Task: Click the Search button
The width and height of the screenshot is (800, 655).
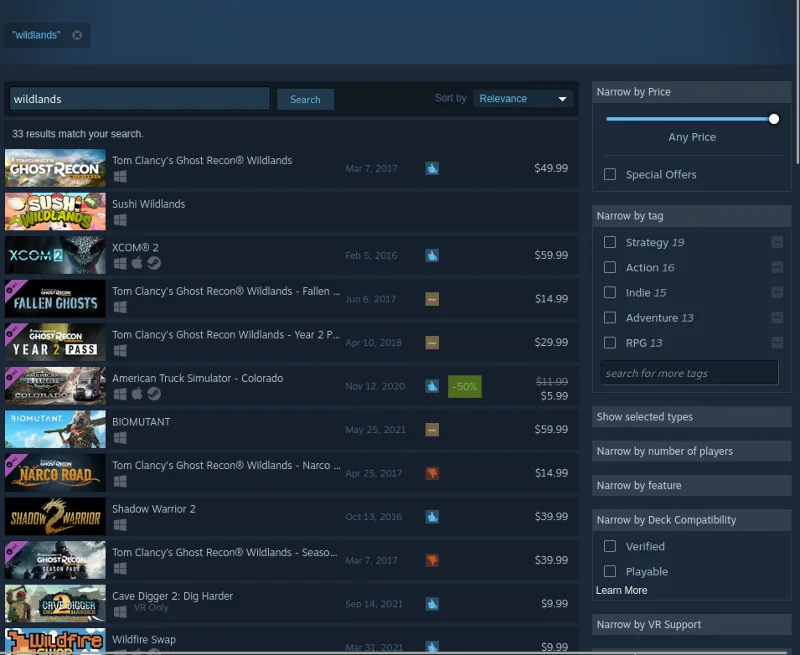Action: [x=305, y=99]
